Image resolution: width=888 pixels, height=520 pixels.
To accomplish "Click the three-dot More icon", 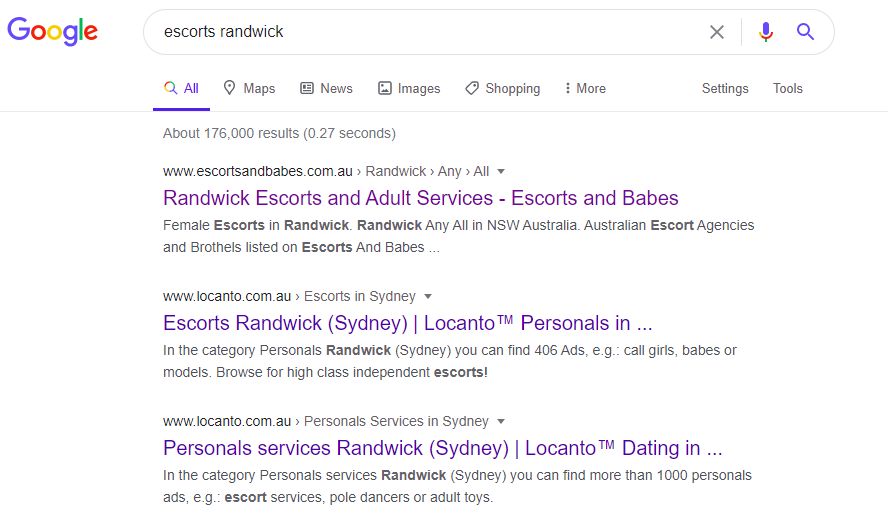I will [567, 88].
